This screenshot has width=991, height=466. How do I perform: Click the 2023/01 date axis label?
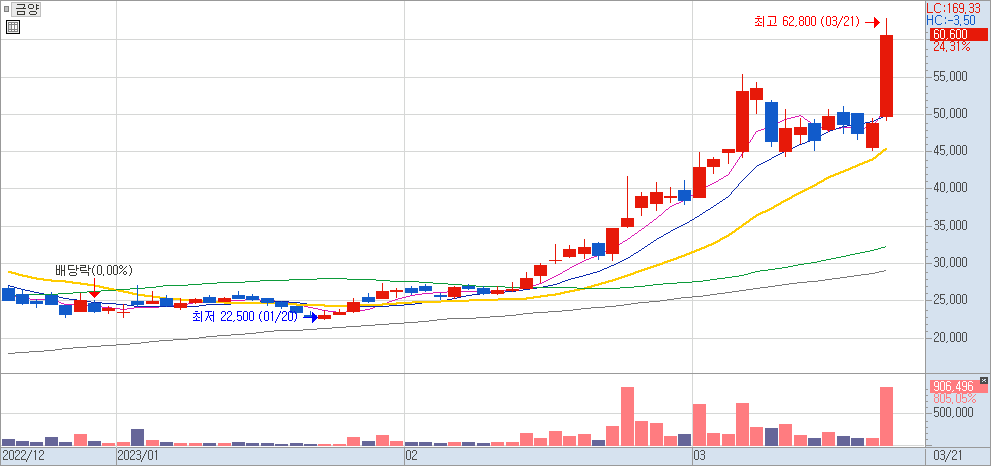coord(140,455)
